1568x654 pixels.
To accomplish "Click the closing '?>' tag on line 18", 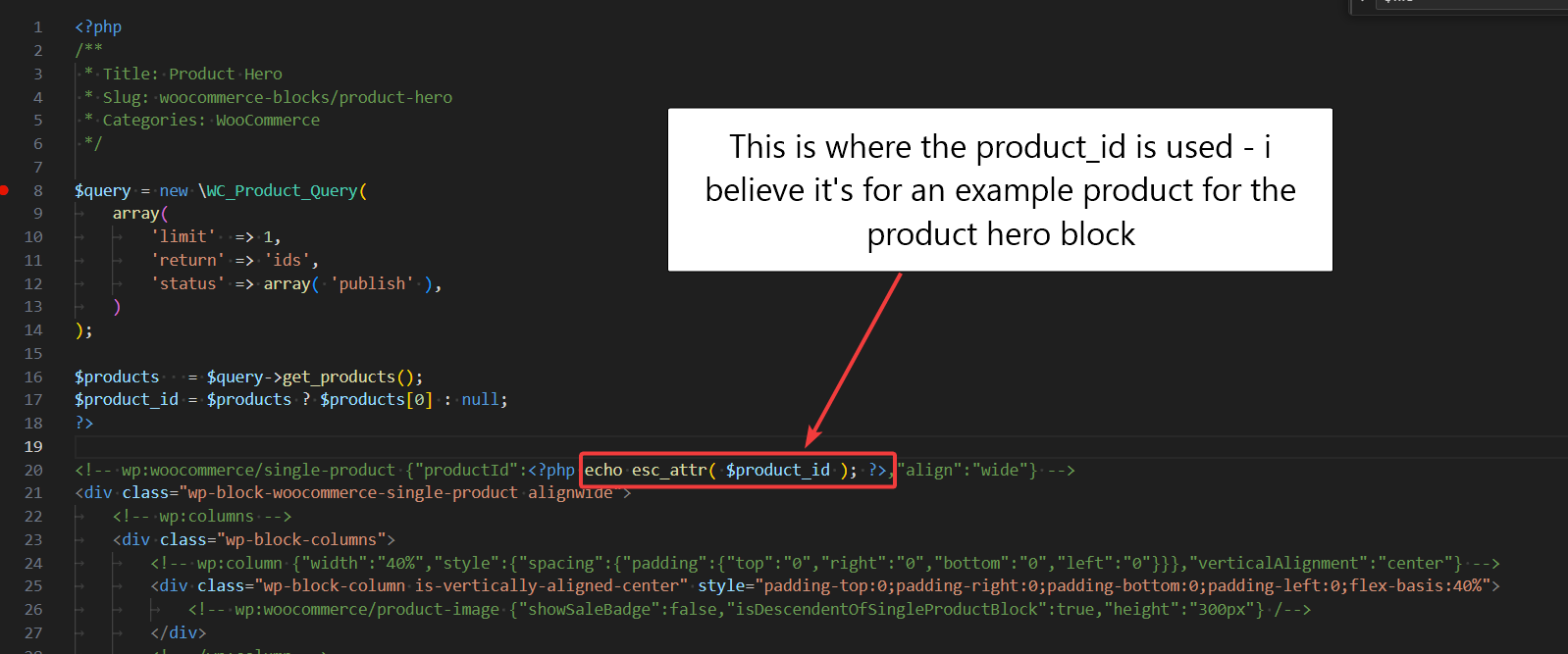I will (84, 424).
